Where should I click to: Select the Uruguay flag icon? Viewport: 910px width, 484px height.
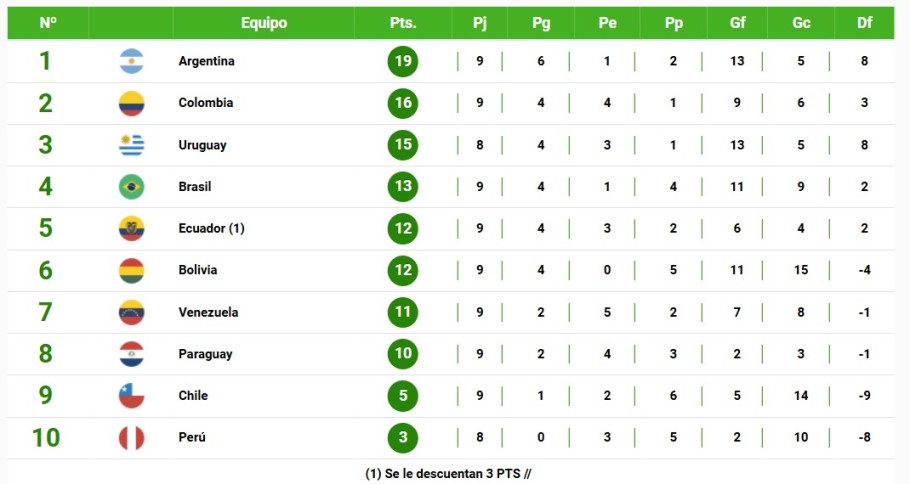coord(132,145)
